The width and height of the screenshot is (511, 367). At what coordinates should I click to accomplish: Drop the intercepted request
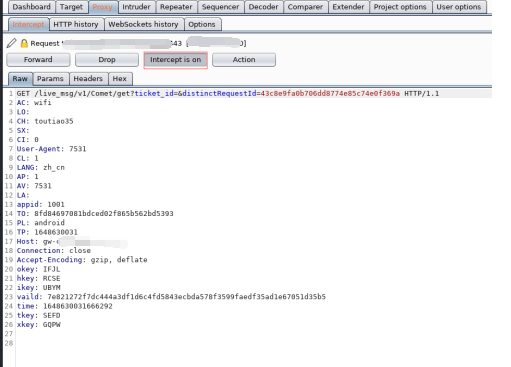coord(107,60)
